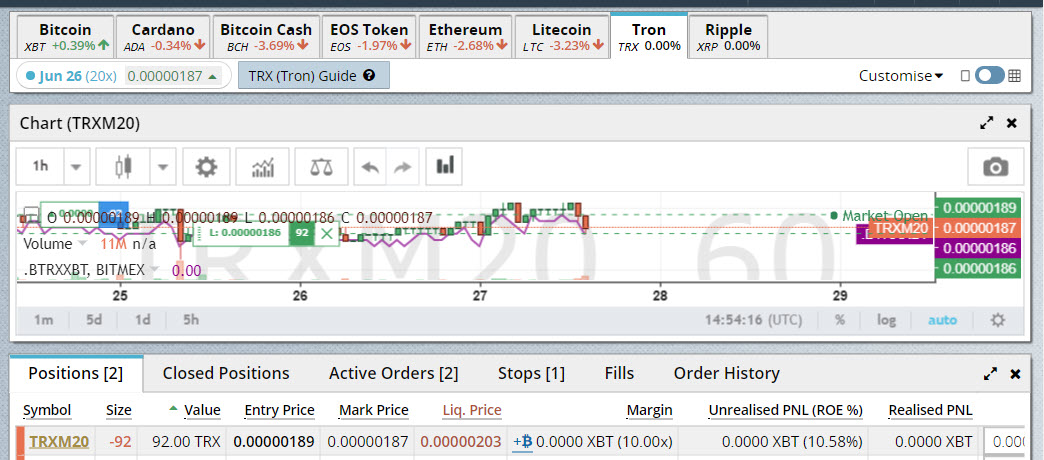Sort by Unrealised PNL (ROE %) column

tap(786, 410)
